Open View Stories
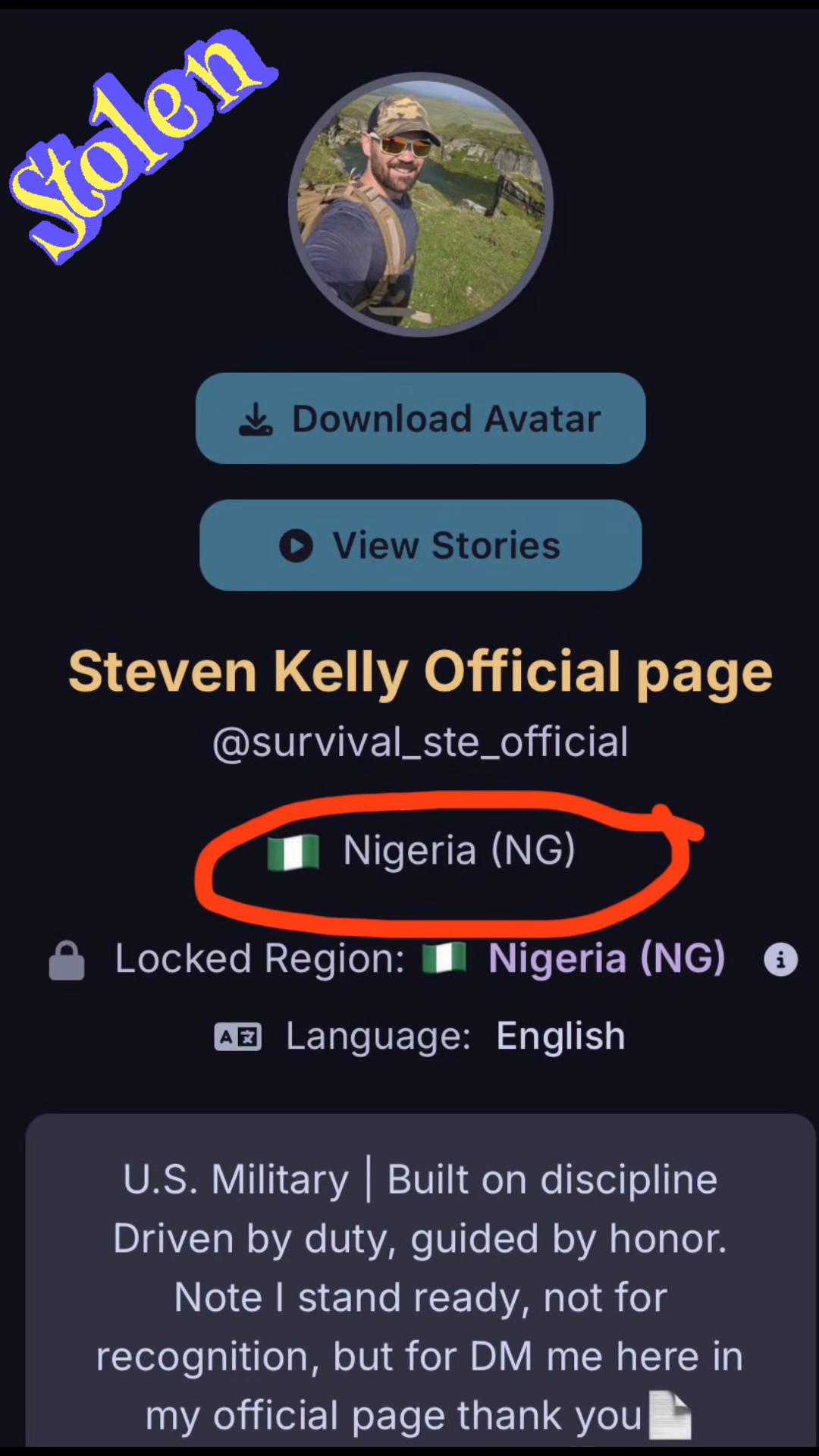Screen dimensions: 819x1456 click(x=421, y=545)
